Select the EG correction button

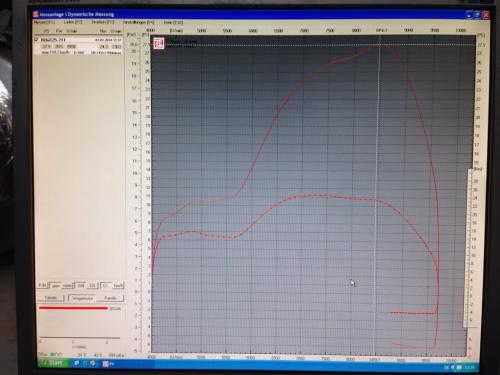tap(93, 286)
